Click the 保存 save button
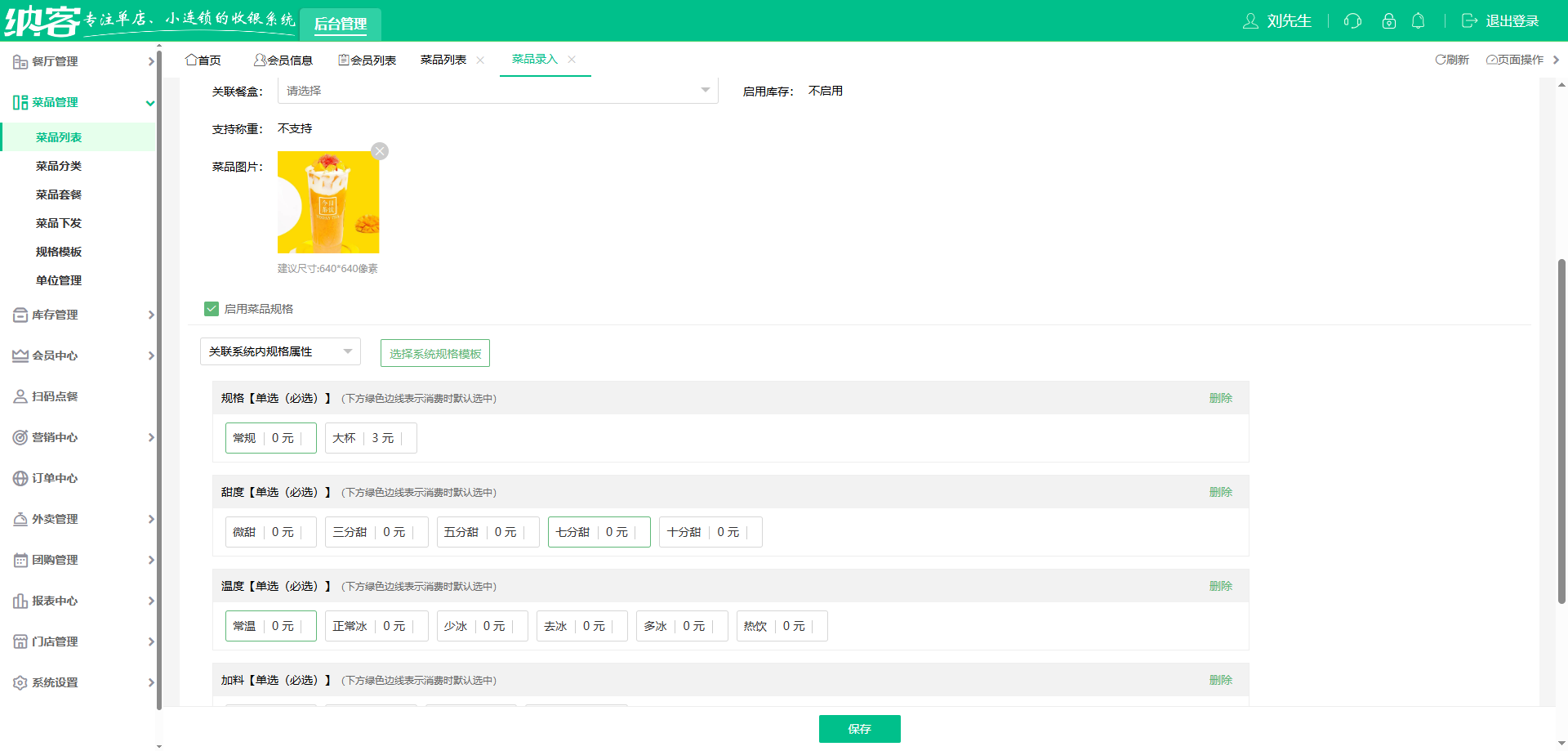The height and width of the screenshot is (751, 1568). (x=859, y=729)
